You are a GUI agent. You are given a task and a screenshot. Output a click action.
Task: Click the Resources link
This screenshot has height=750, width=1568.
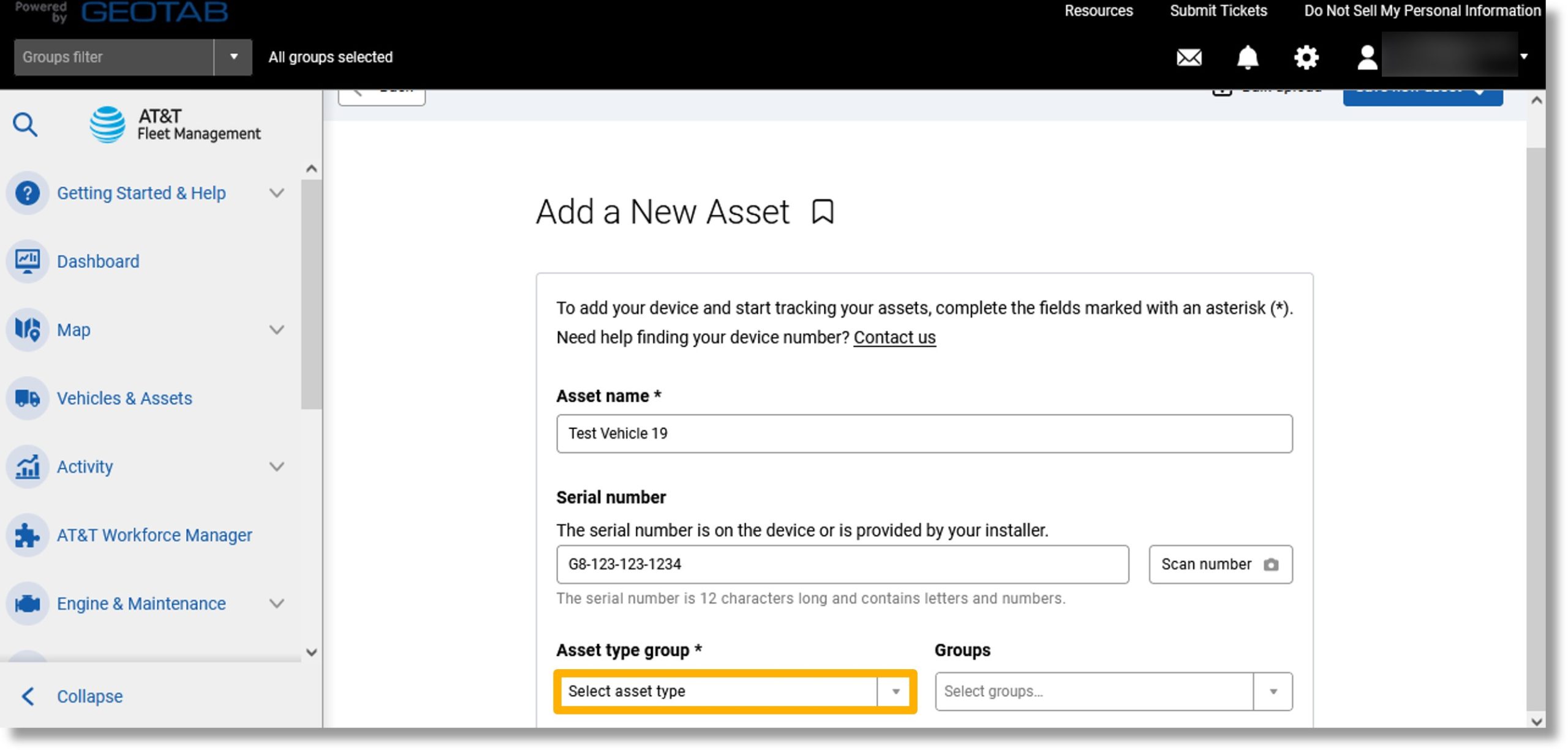[1098, 11]
